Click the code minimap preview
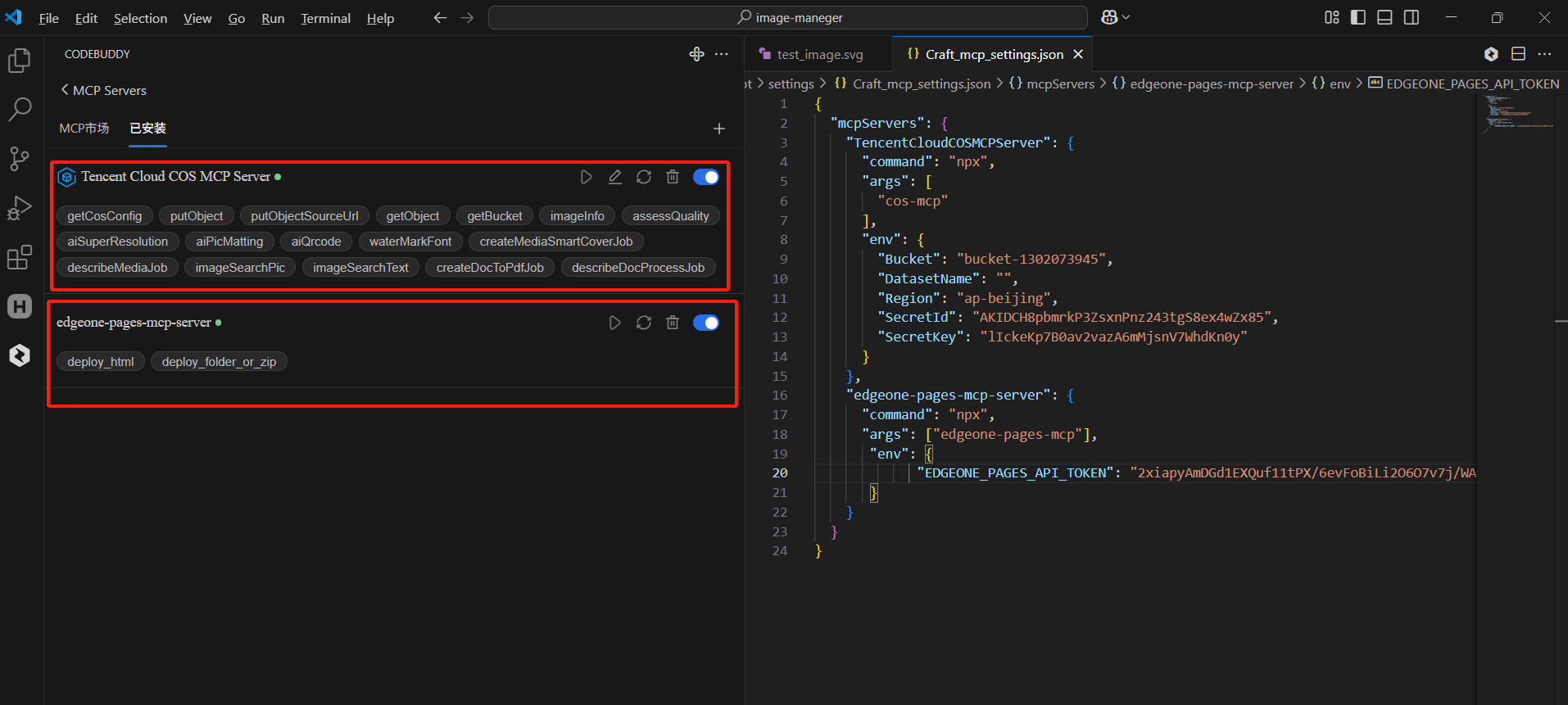1568x705 pixels. (x=1518, y=112)
